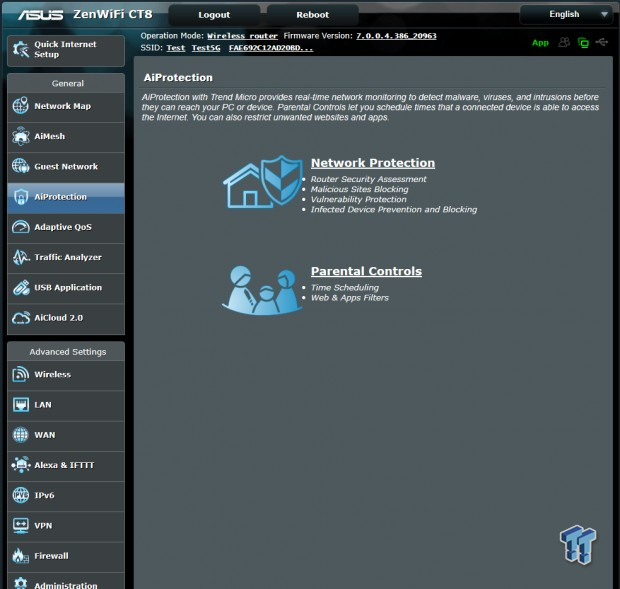
Task: Click the Wireless signal icon
Action: click(21, 374)
